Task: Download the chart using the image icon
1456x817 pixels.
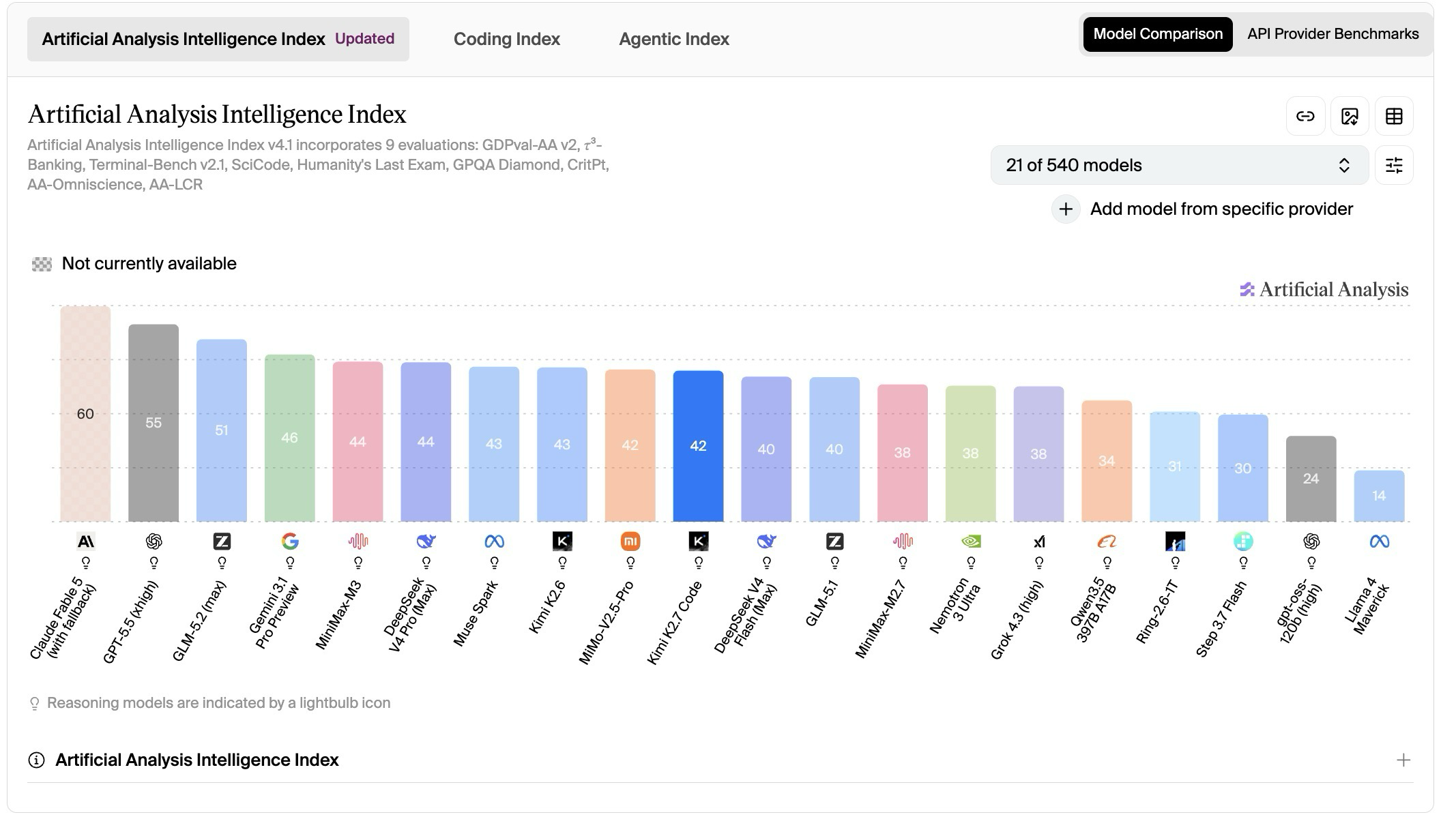Action: 1350,116
